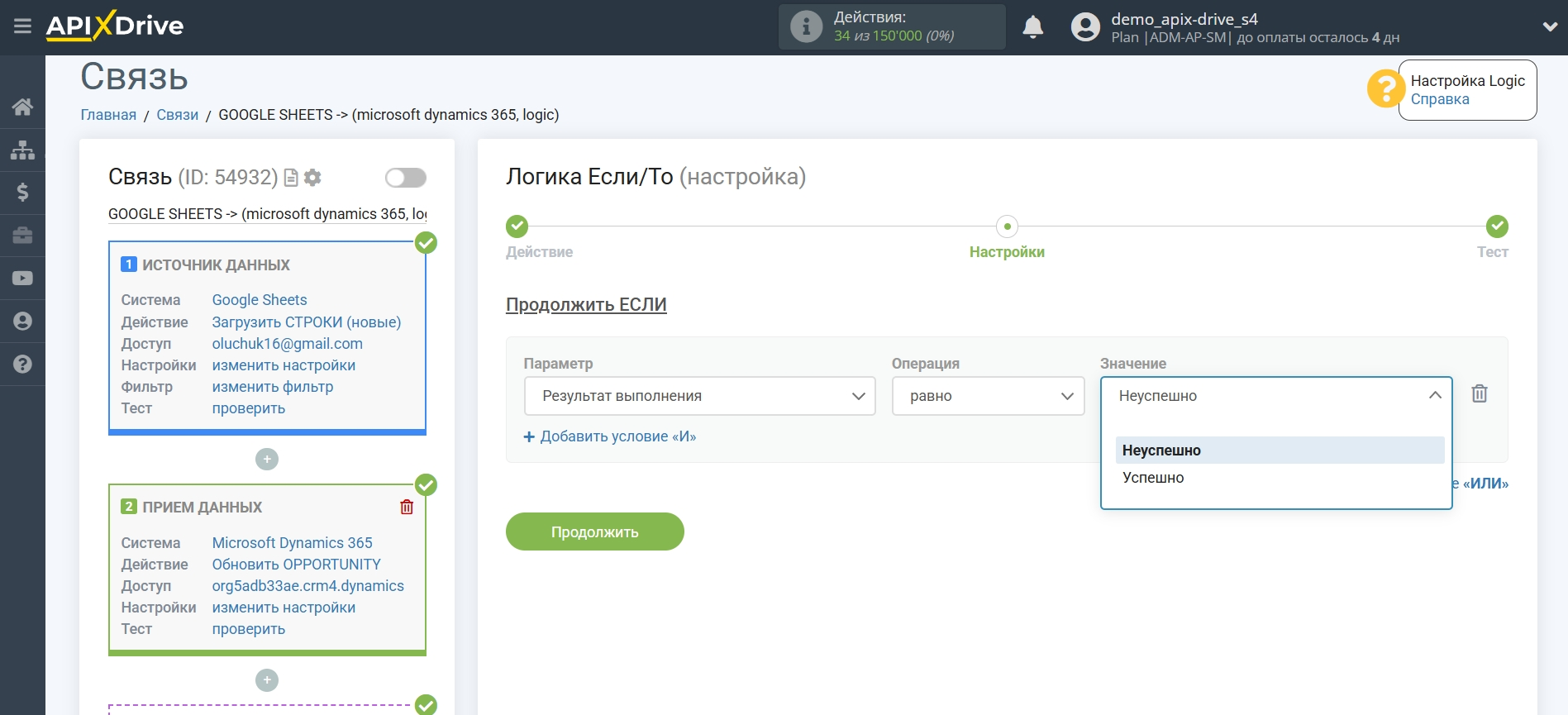This screenshot has width=1568, height=715.
Task: Click изменить фильтр link
Action: [272, 387]
